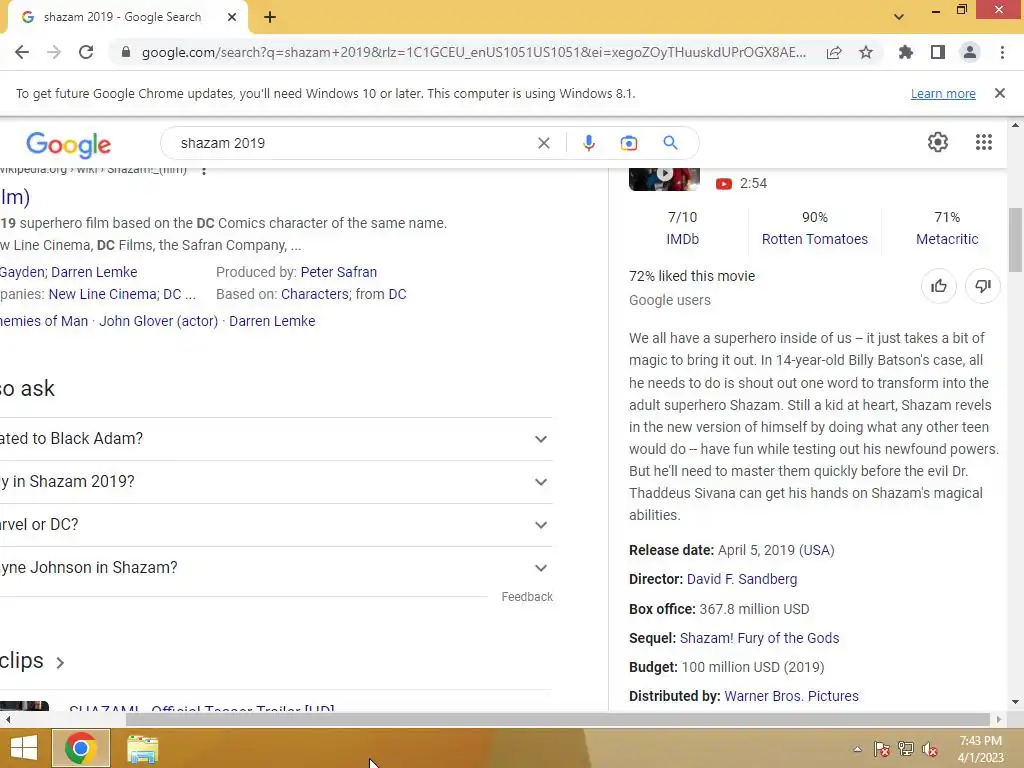
Task: Open the John Glover (actor) link
Action: click(x=158, y=321)
